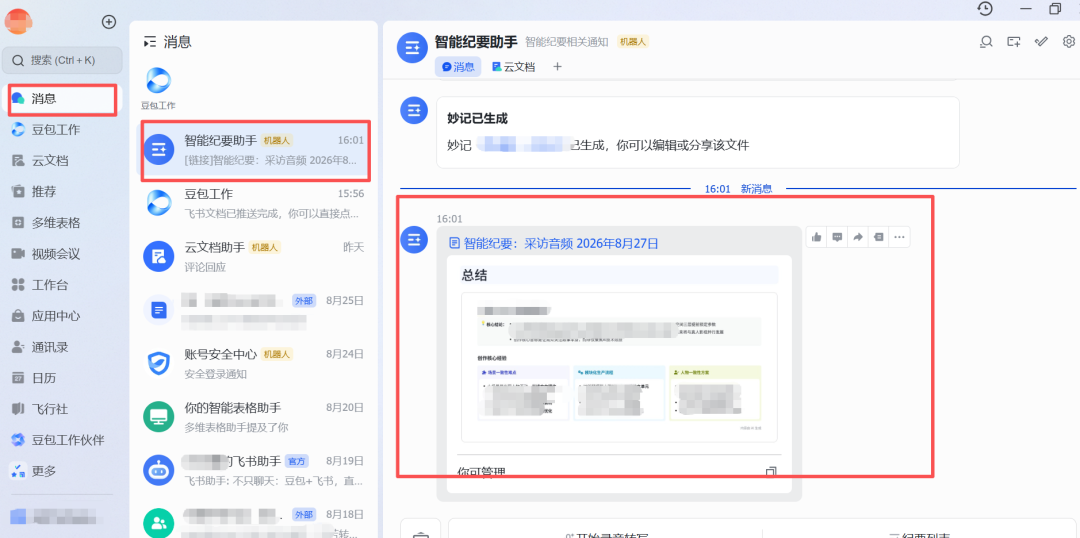Open the history clock icon in title bar
This screenshot has height=538, width=1080.
tap(985, 8)
